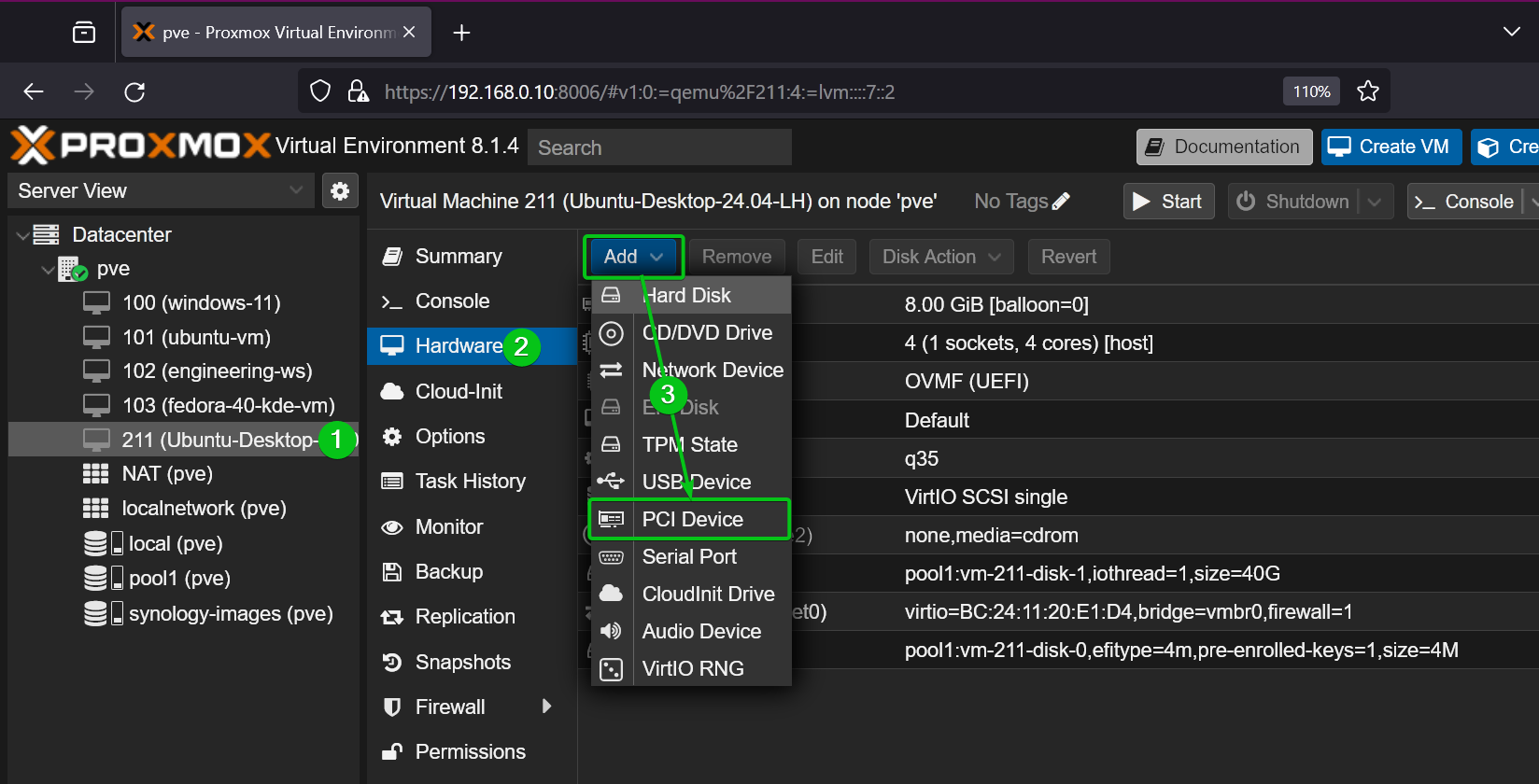Open the Snapshots tab
Screen dimensions: 1539x784
(x=473, y=662)
